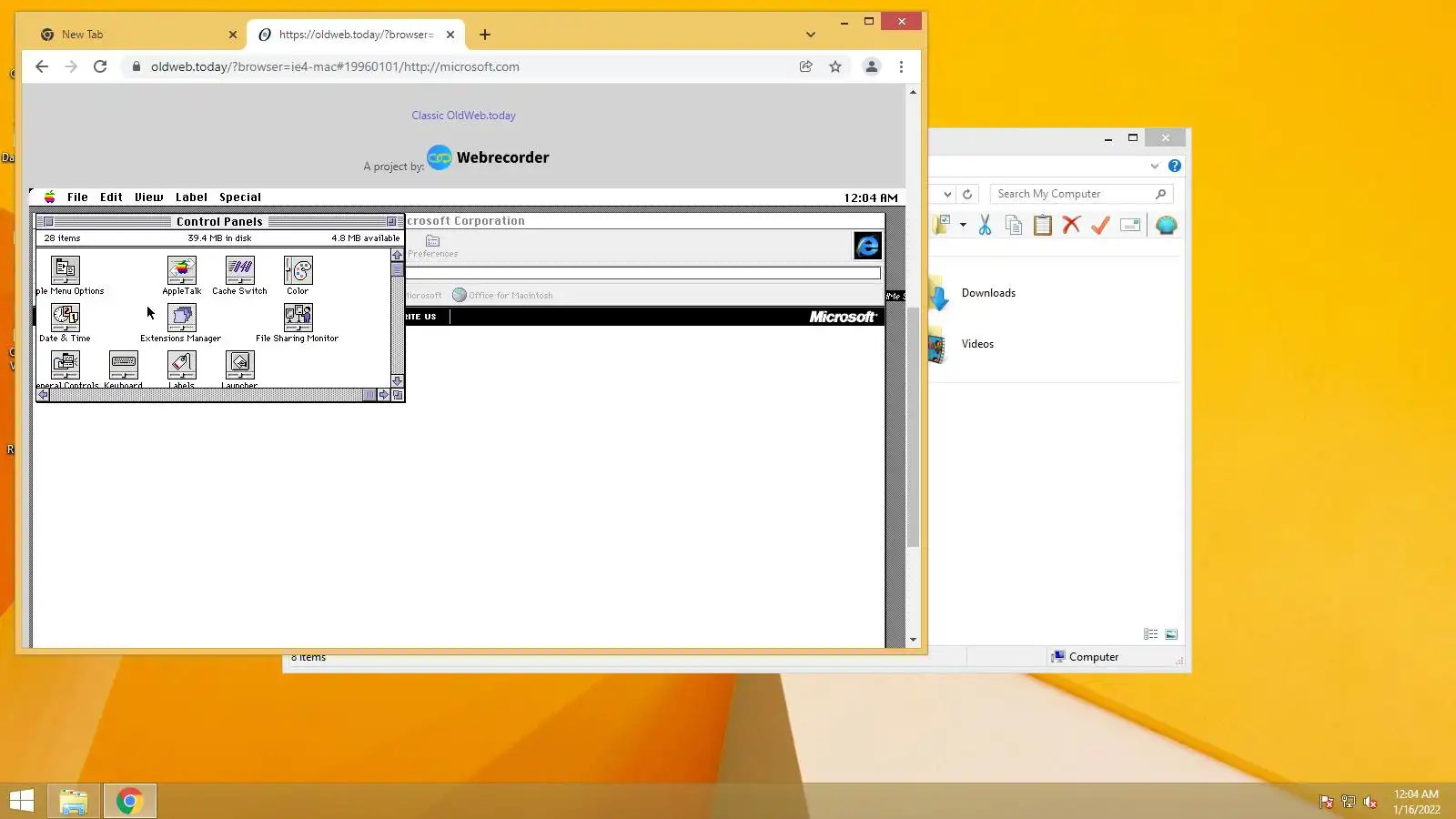Open a new Chrome tab
This screenshot has height=819, width=1456.
pos(485,35)
